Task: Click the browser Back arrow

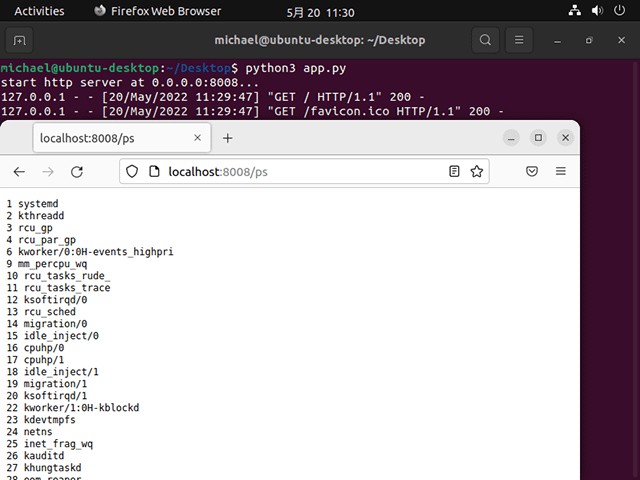Action: [19, 172]
